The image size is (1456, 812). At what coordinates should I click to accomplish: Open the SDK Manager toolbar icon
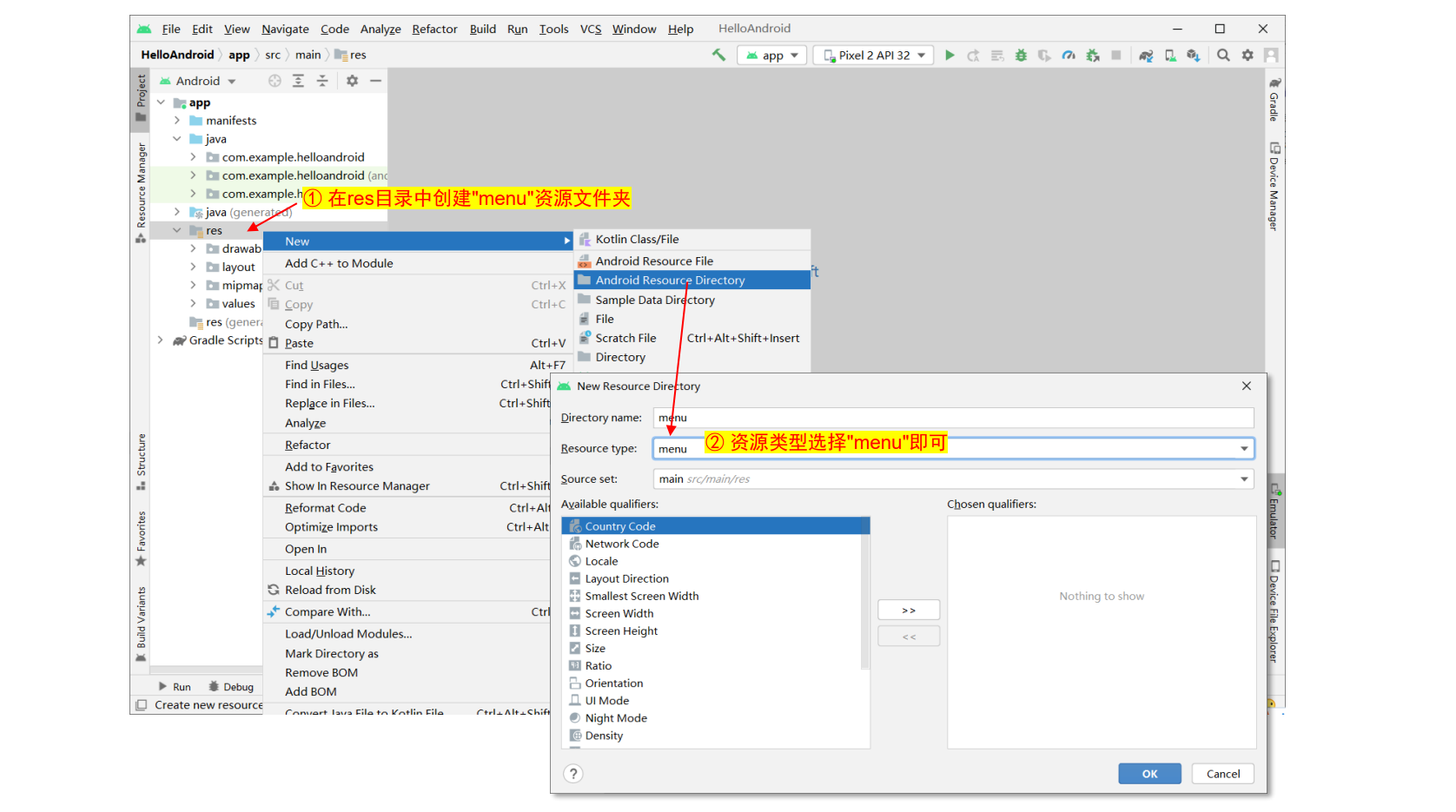coord(1194,55)
